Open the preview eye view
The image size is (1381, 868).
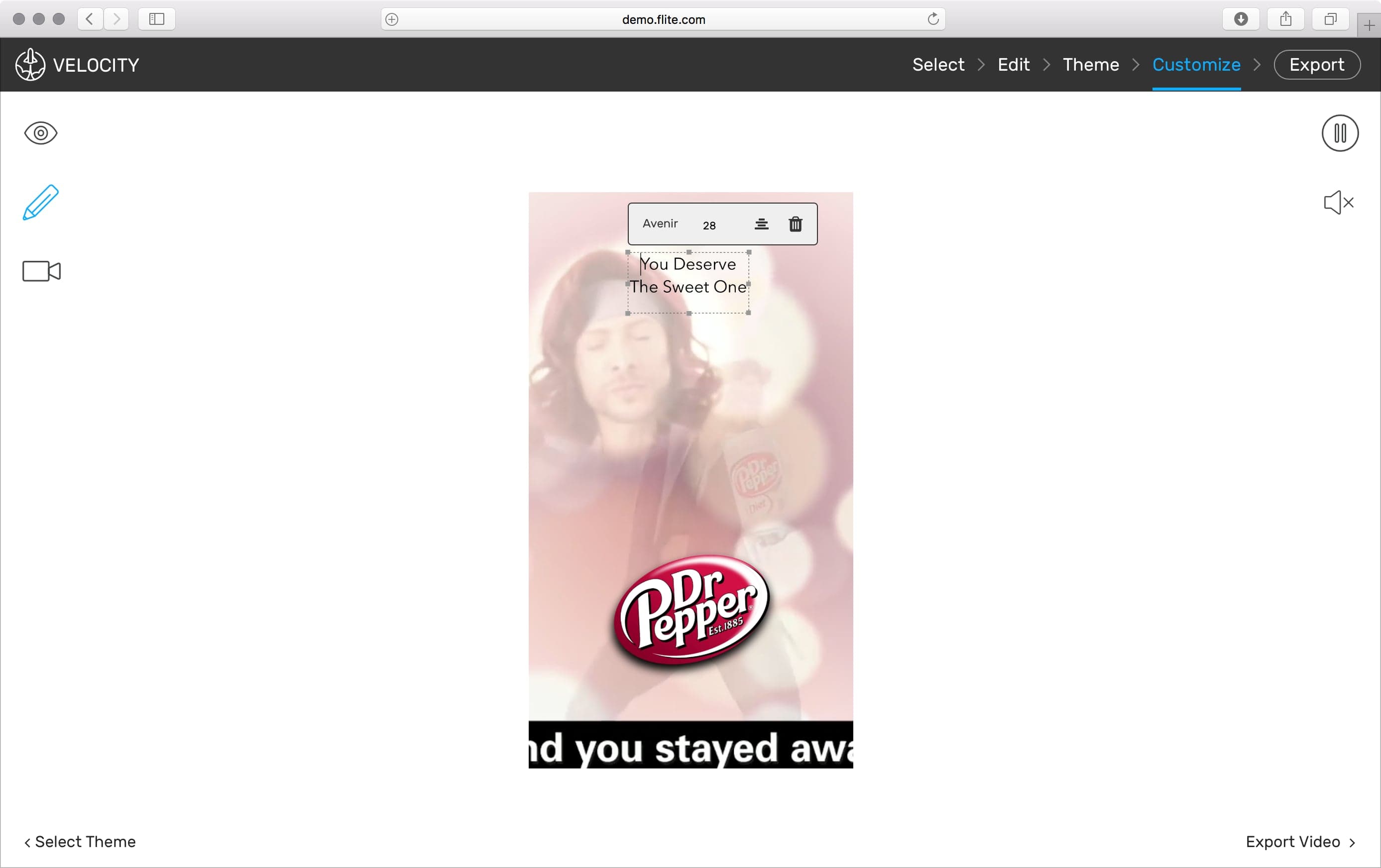pos(41,133)
